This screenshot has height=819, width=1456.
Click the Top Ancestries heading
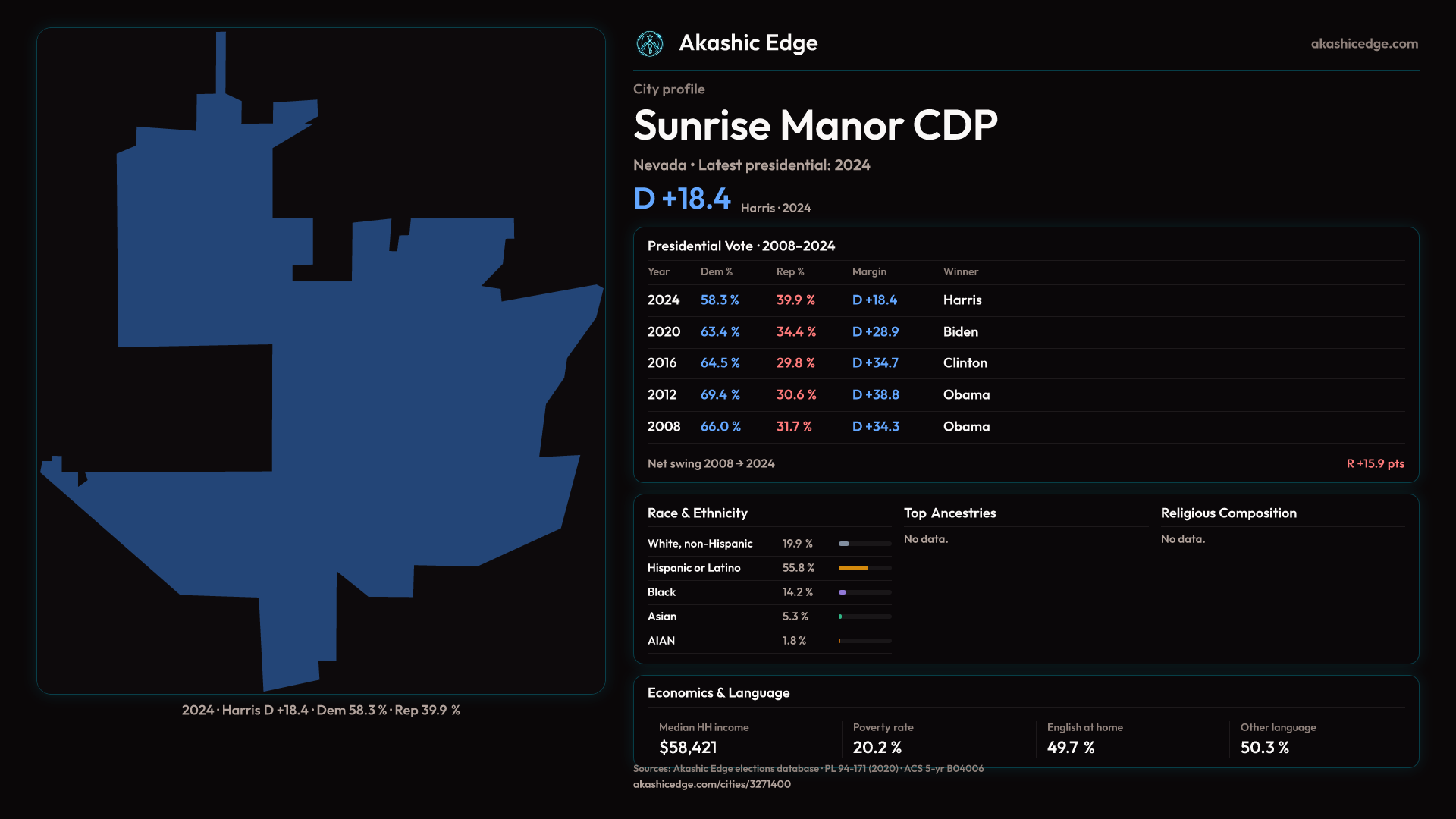(x=949, y=513)
